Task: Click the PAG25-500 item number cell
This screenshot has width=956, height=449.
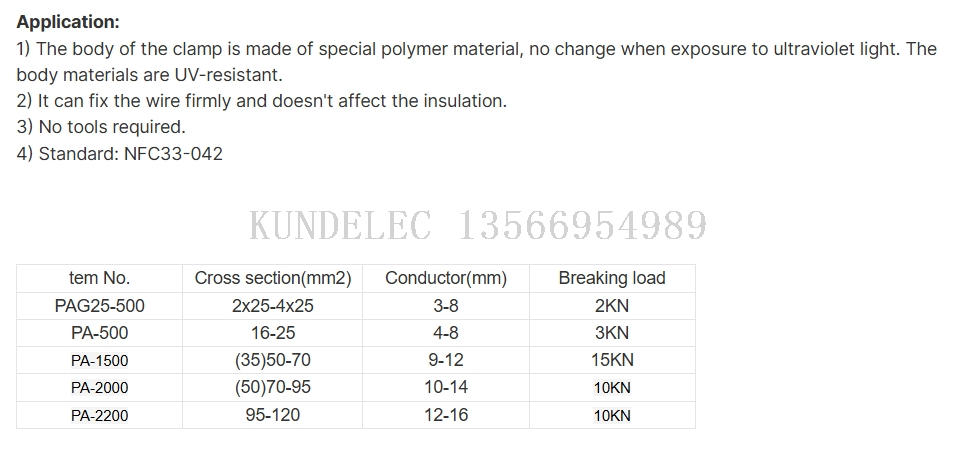Action: pos(99,306)
